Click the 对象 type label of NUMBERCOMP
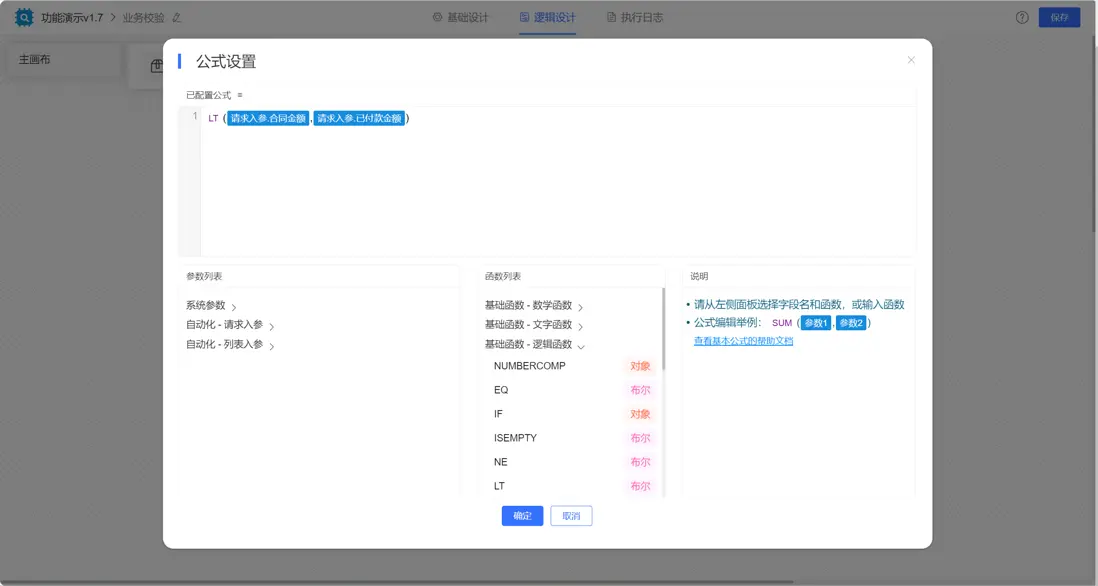Viewport: 1098px width, 586px height. click(640, 366)
